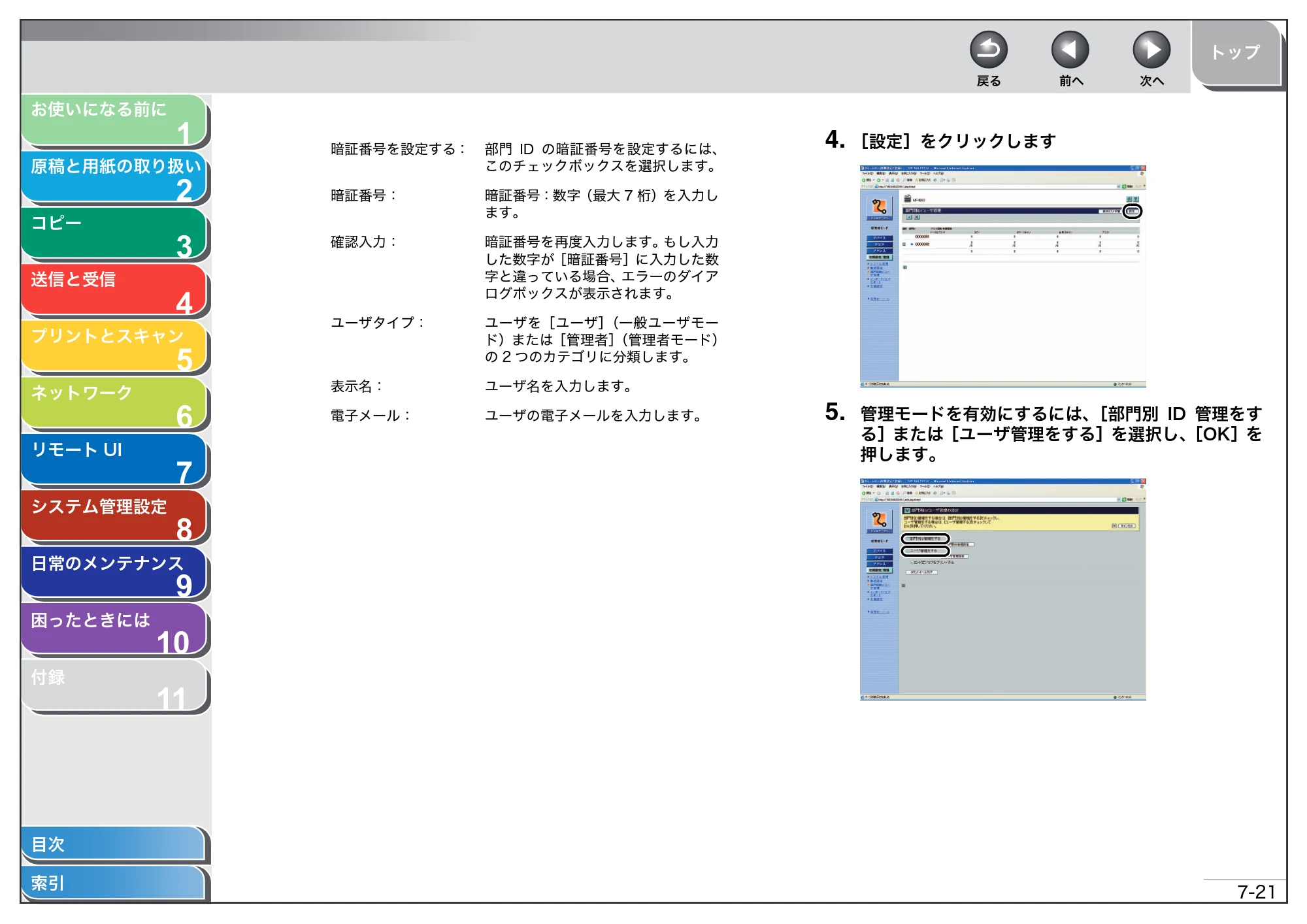Image resolution: width=1307 pixels, height=924 pixels.
Task: Click the step 5 browser screenshot
Action: (1002, 589)
